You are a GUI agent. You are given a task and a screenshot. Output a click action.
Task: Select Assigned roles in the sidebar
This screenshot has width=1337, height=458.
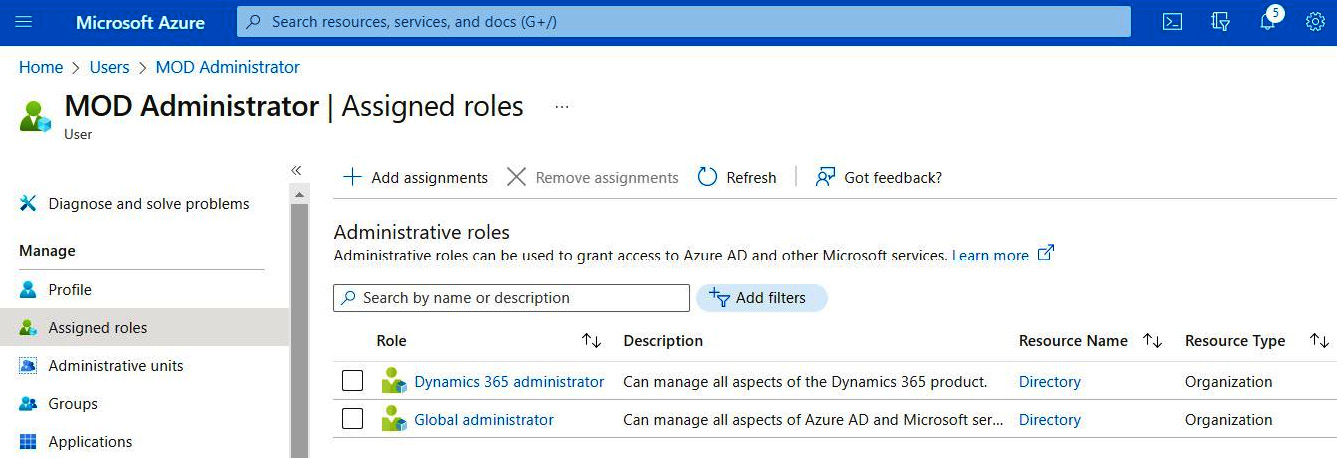point(144,328)
